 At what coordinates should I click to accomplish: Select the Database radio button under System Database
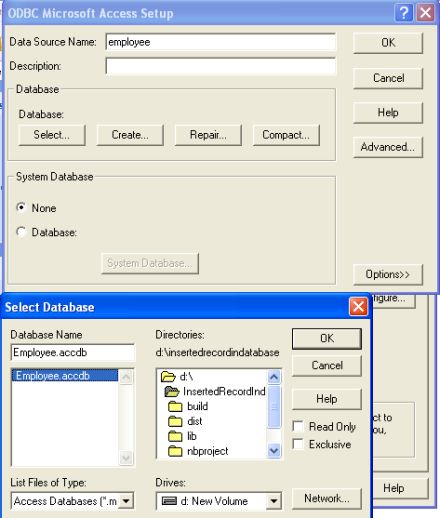[x=21, y=232]
